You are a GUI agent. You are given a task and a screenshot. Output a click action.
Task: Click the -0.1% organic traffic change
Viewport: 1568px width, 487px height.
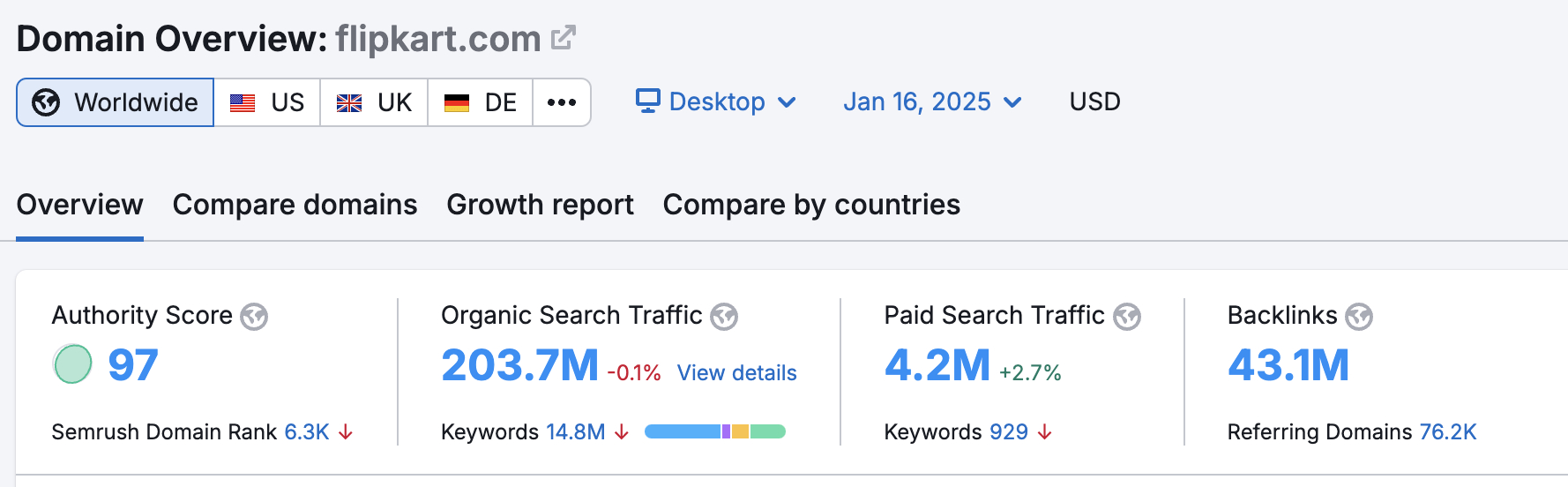point(634,373)
